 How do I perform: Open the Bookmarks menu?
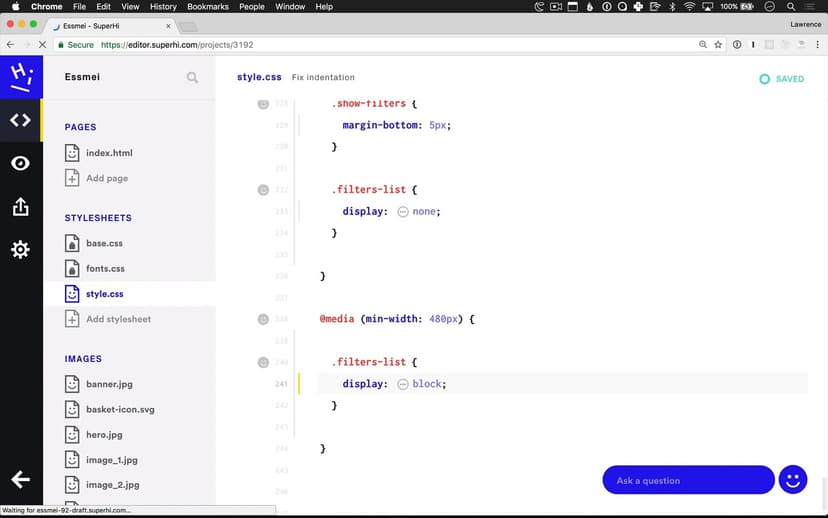(x=208, y=7)
